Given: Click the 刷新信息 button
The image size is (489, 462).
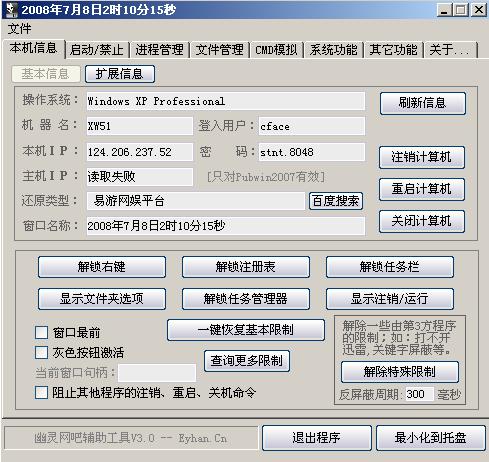Looking at the screenshot, I should pyautogui.click(x=423, y=103).
